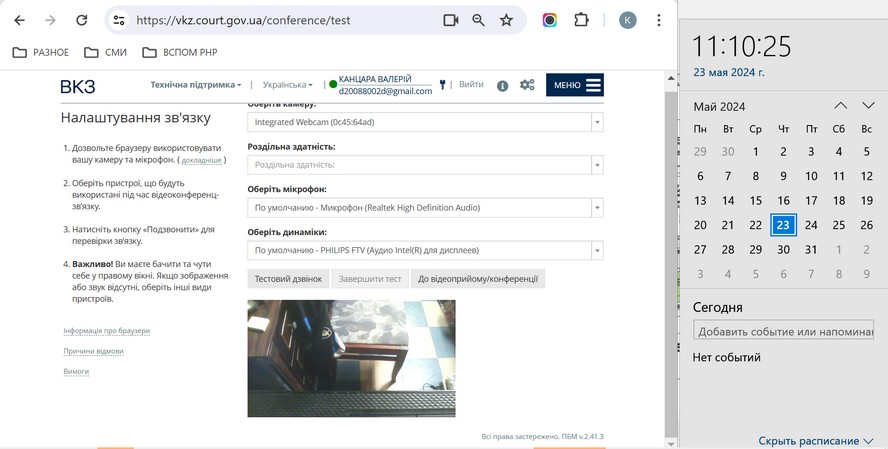
Task: Open the докладніше link
Action: (202, 160)
